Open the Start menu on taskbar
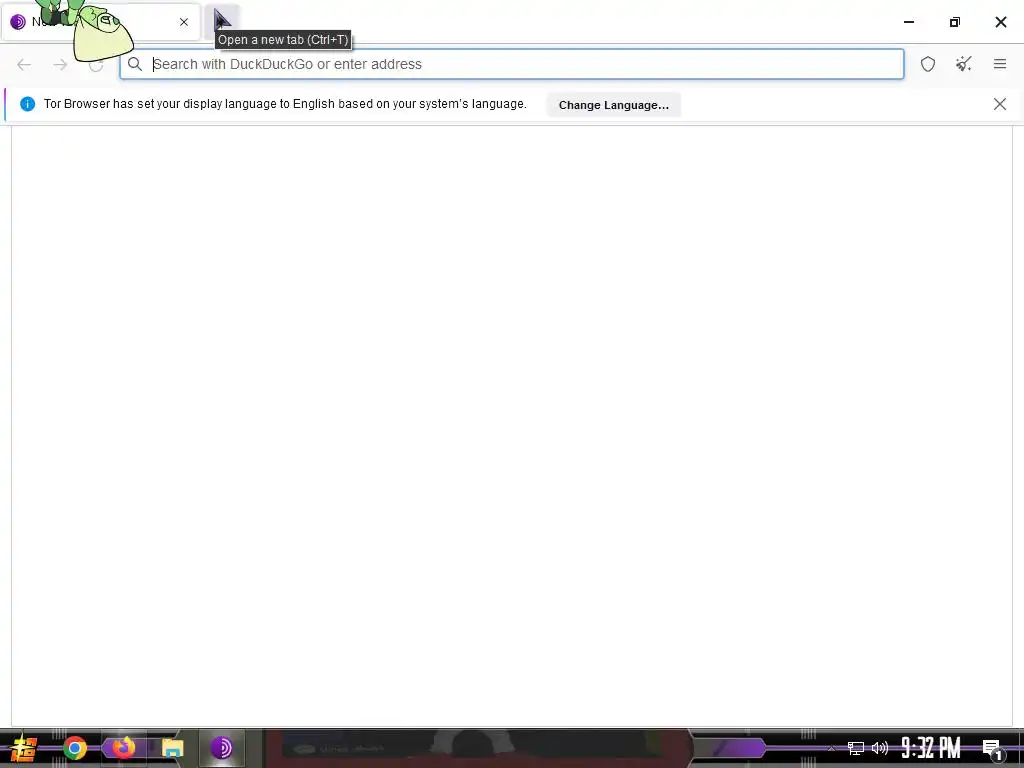 [24, 748]
